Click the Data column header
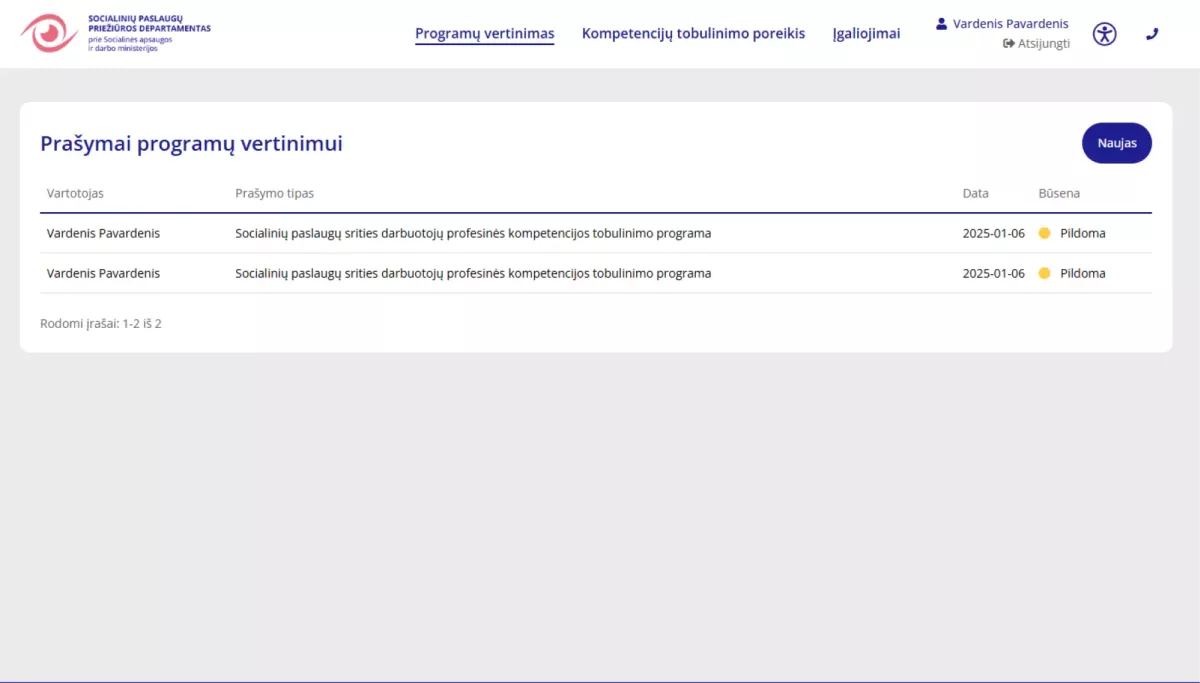Image resolution: width=1200 pixels, height=683 pixels. [975, 193]
